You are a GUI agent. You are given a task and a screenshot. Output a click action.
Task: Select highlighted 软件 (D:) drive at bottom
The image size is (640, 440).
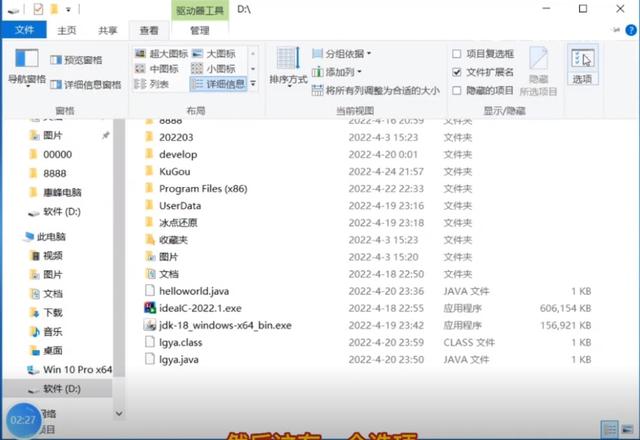tap(57, 389)
